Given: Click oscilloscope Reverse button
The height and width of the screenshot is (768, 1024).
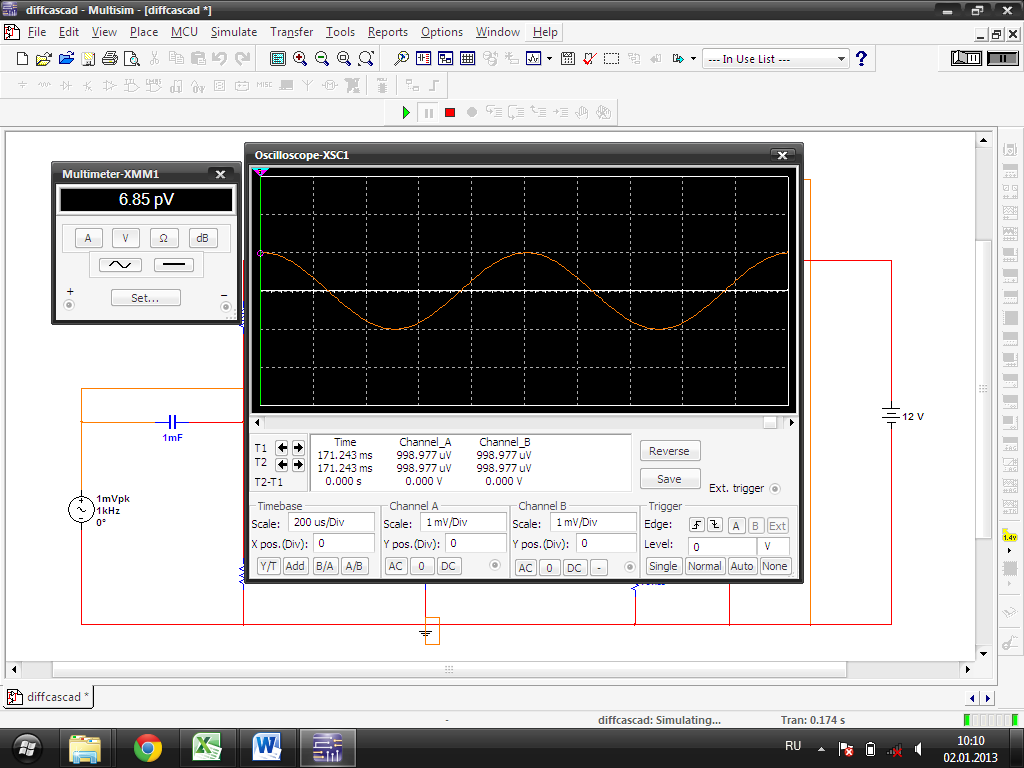Looking at the screenshot, I should click(669, 451).
